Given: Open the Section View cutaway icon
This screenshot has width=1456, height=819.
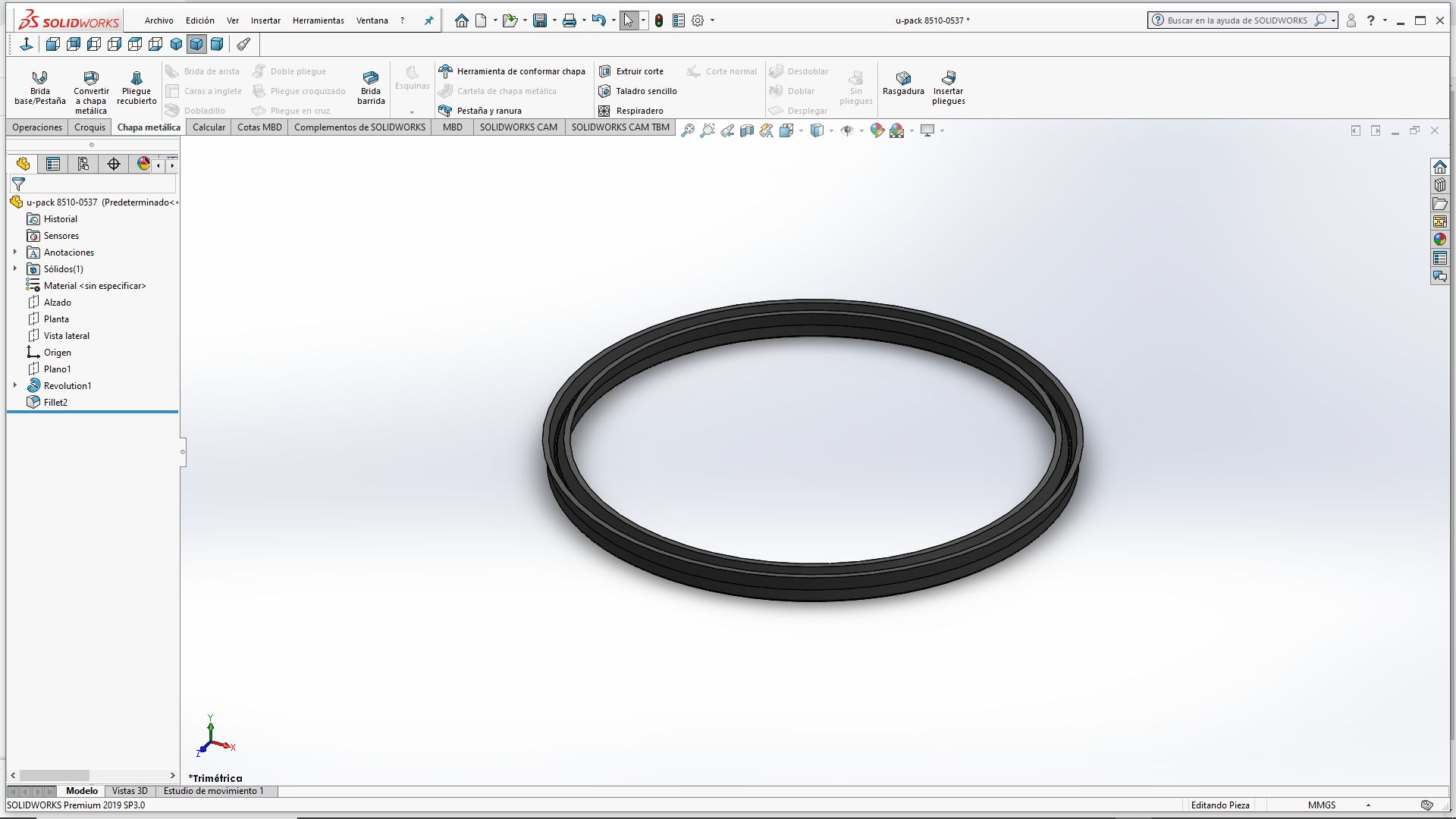Looking at the screenshot, I should point(747,130).
